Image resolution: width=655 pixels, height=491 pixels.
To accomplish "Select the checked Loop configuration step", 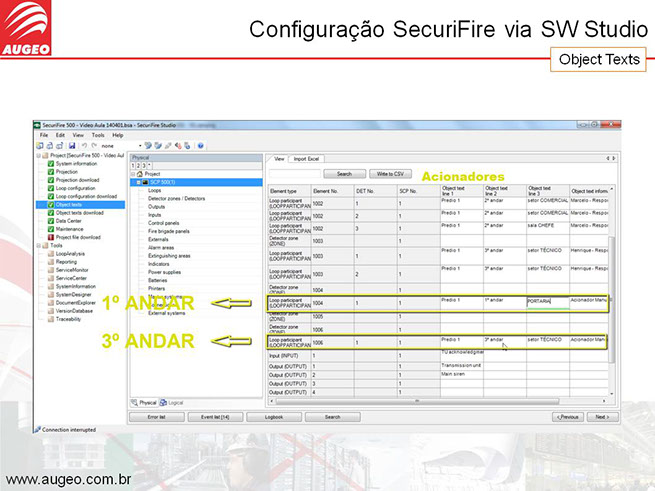I will [75, 188].
